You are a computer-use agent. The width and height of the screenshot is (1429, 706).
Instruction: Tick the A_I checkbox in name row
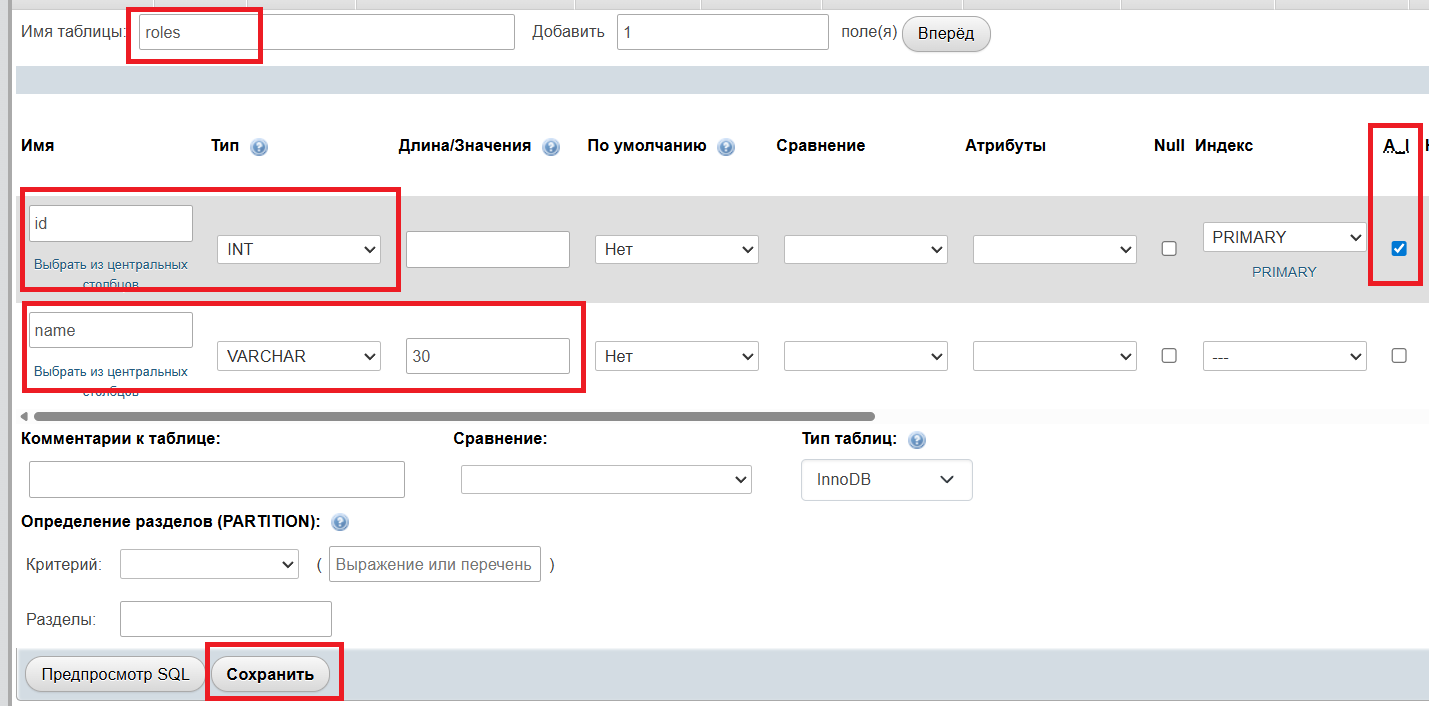coord(1399,356)
